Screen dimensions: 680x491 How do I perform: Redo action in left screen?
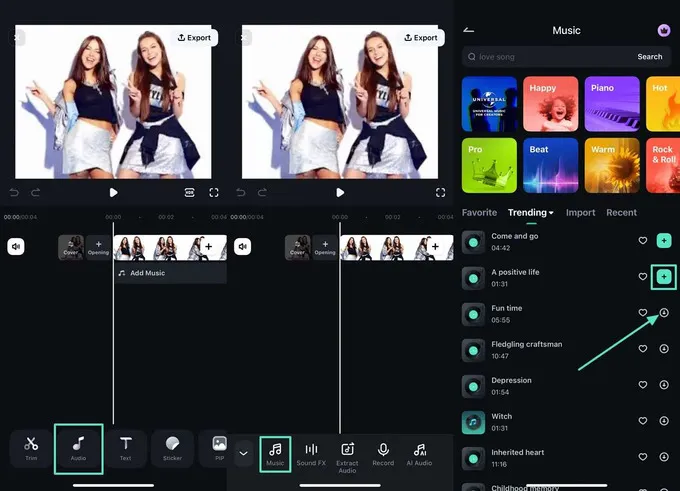click(36, 192)
